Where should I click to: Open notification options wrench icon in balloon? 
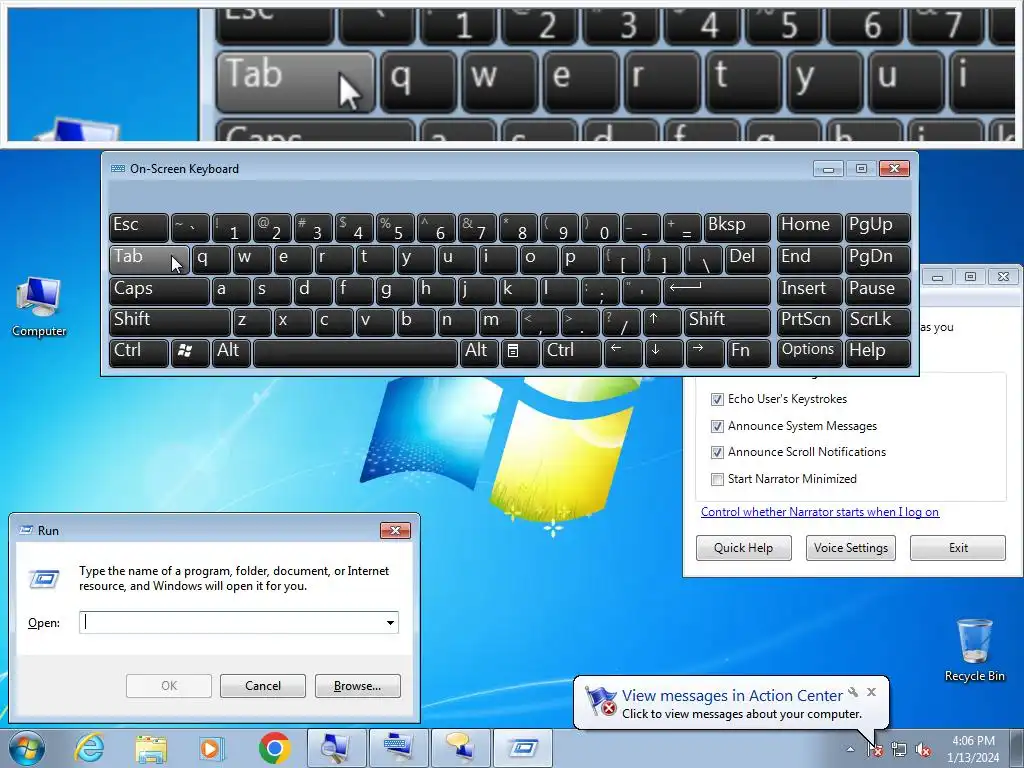point(853,692)
